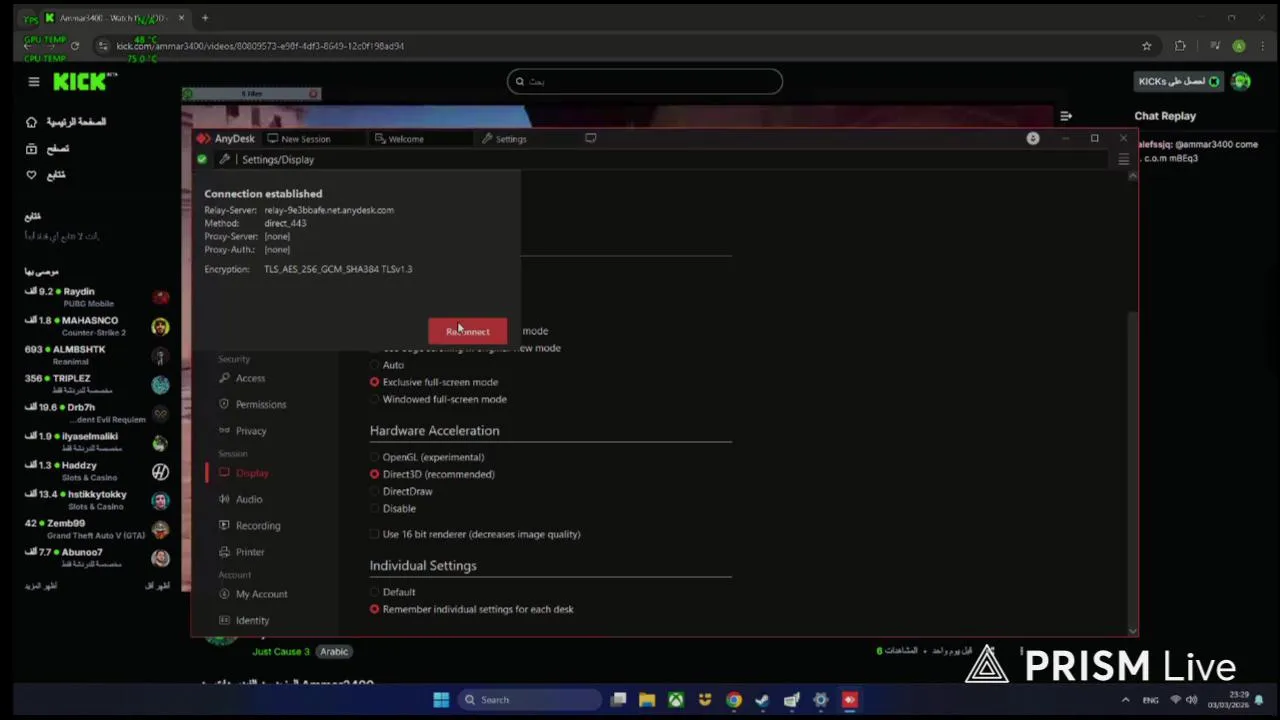Viewport: 1280px width, 720px height.
Task: Click the AnyDesk monitor icon after Settings tab
Action: [590, 138]
